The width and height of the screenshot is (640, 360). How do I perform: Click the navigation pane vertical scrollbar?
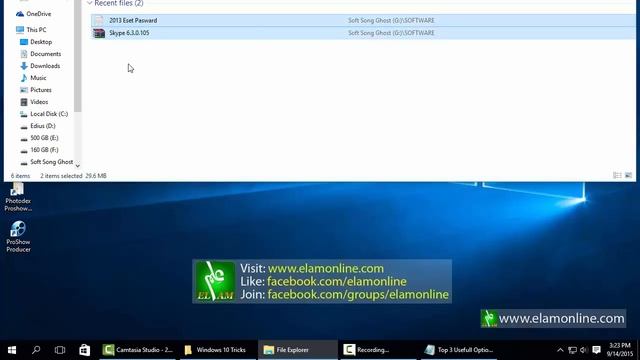pyautogui.click(x=78, y=56)
